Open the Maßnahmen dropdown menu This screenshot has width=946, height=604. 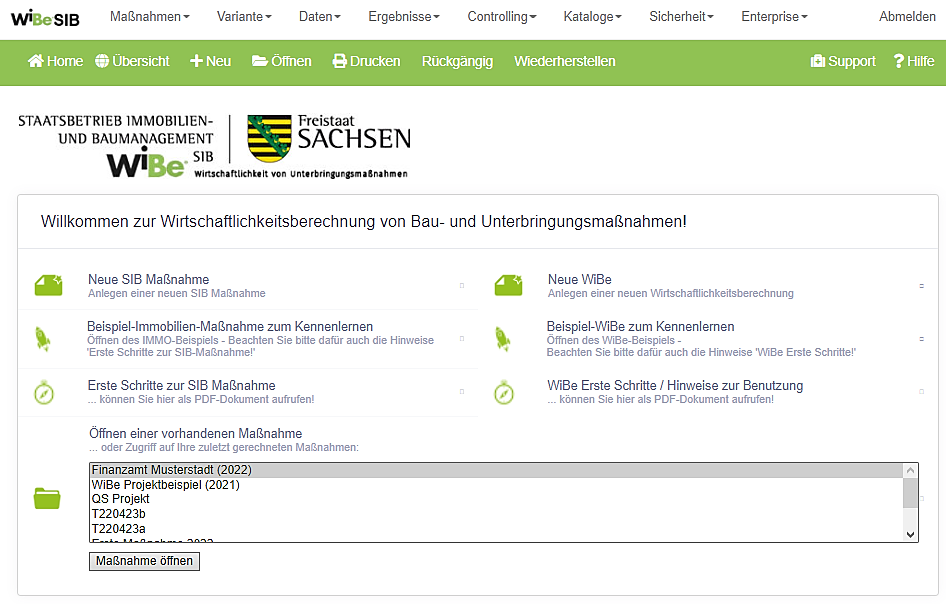148,17
